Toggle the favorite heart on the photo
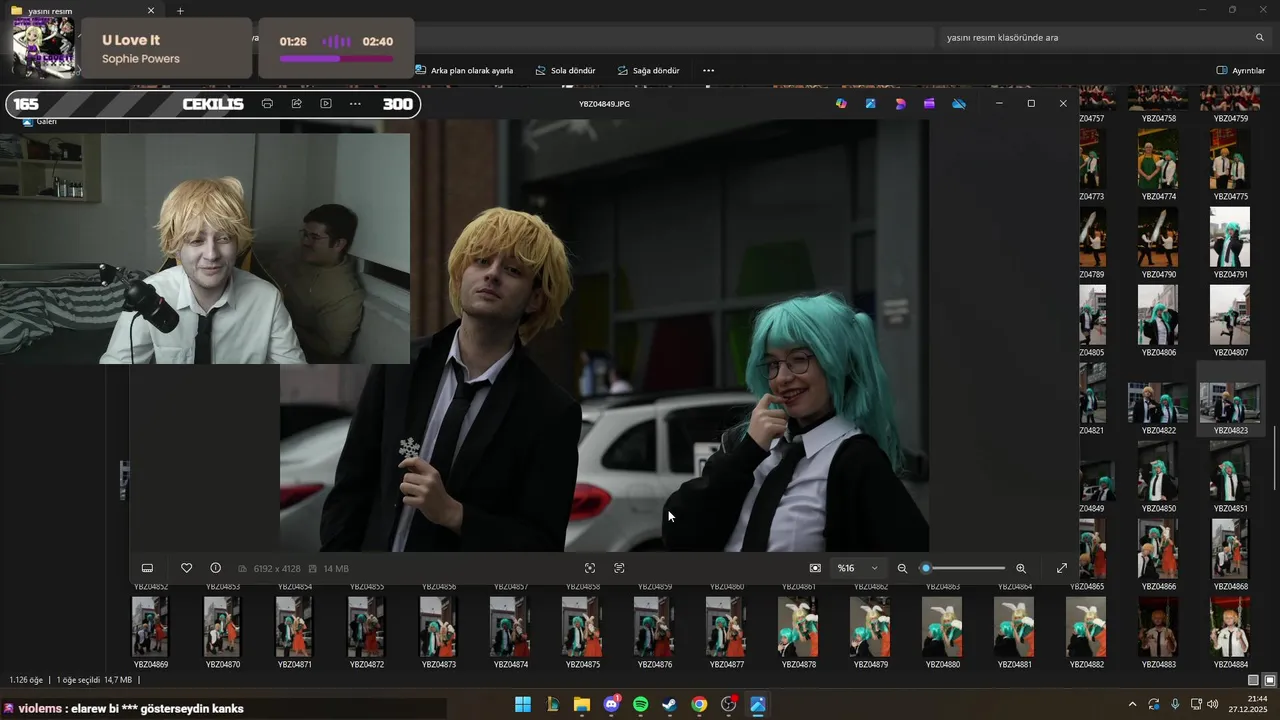Viewport: 1280px width, 720px height. point(186,568)
